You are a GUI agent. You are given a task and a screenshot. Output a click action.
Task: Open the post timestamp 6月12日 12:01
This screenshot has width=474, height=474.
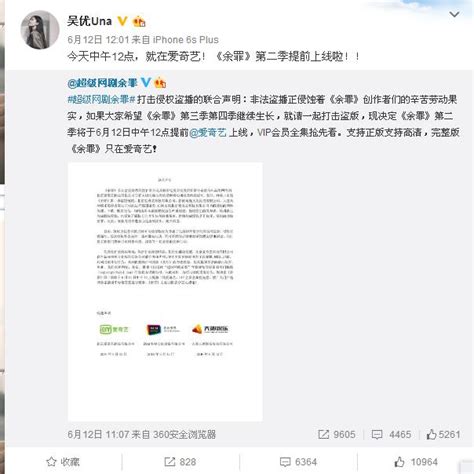(x=98, y=40)
